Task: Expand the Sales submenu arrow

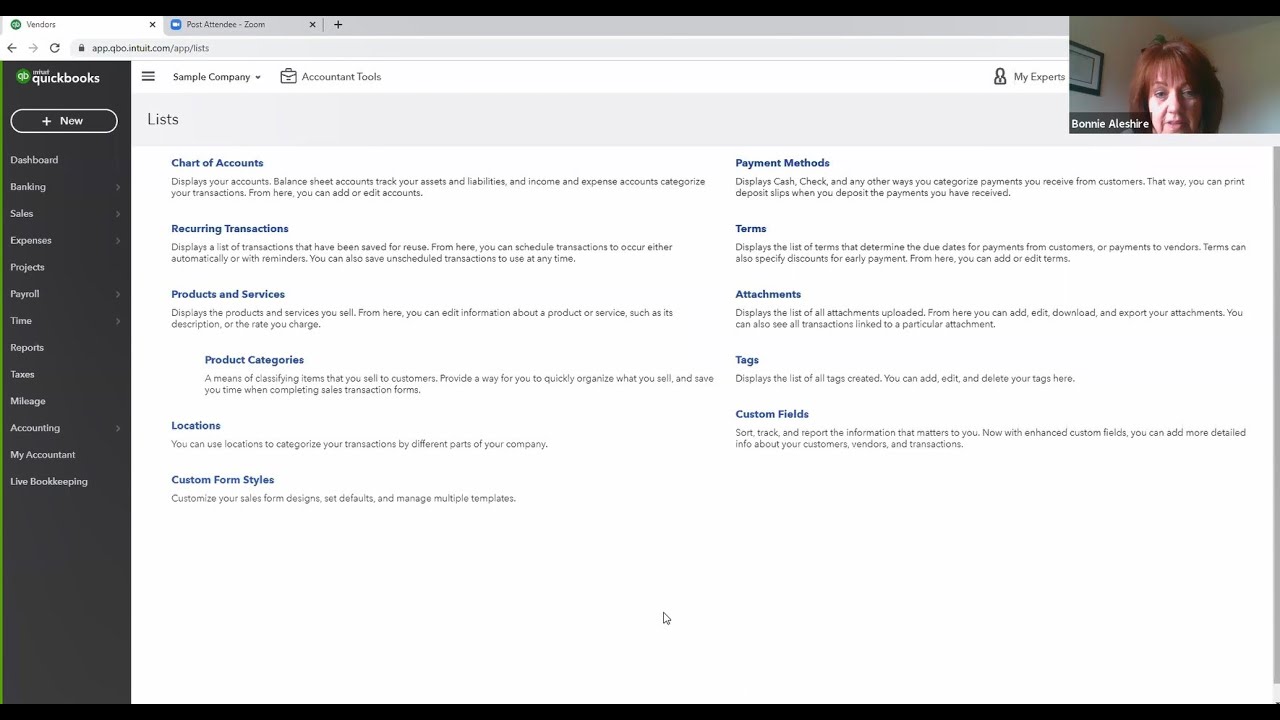Action: pyautogui.click(x=118, y=214)
